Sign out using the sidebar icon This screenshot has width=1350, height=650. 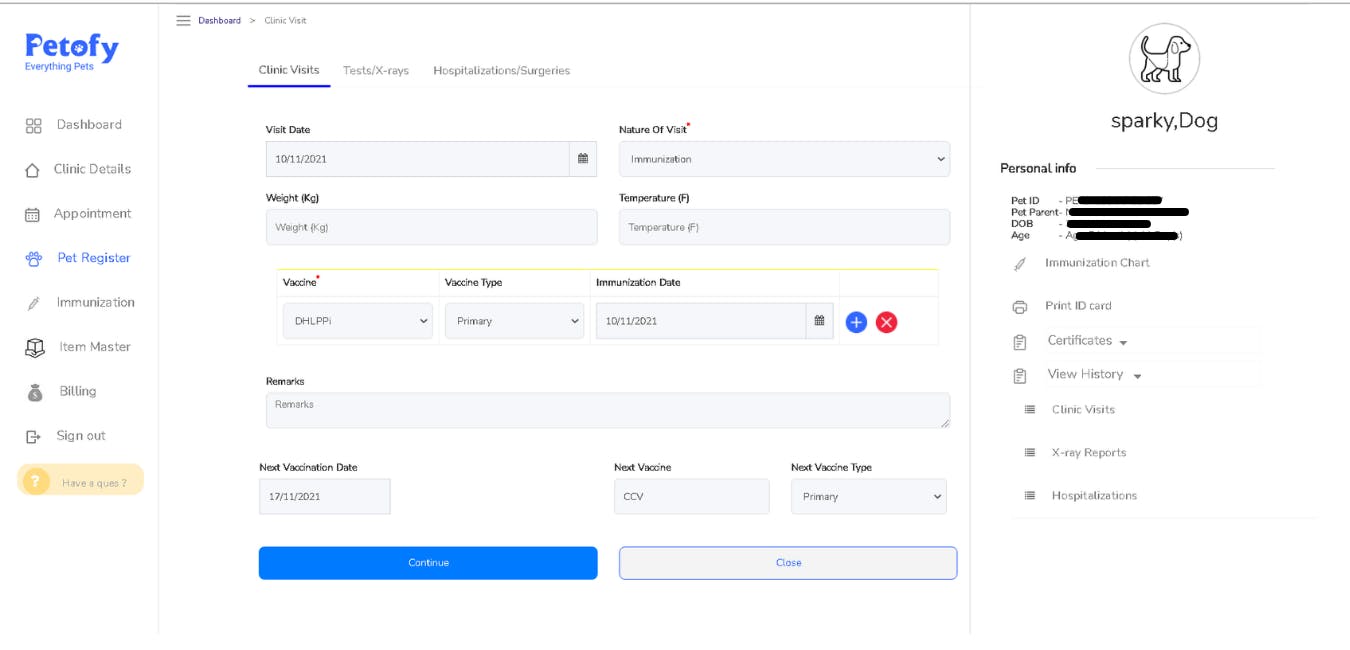tap(34, 435)
